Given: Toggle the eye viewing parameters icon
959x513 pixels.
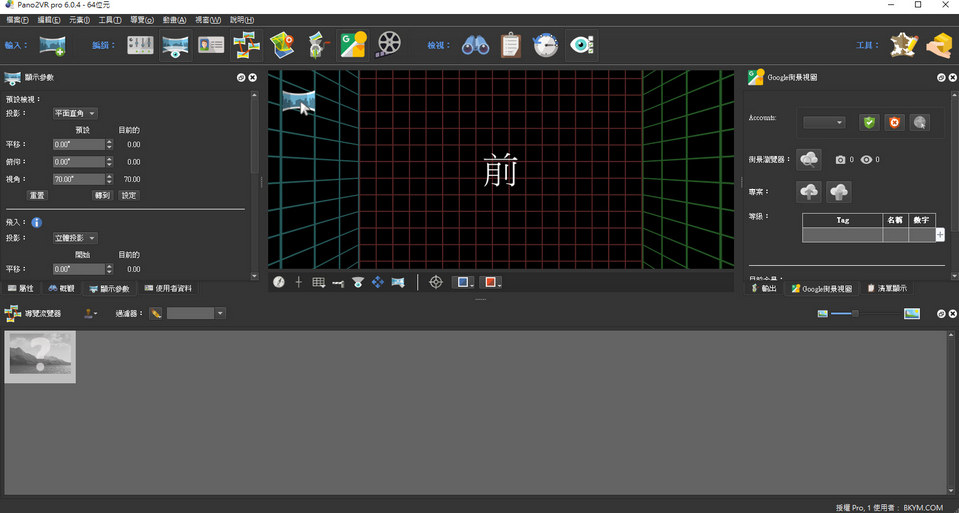Looking at the screenshot, I should [x=580, y=45].
